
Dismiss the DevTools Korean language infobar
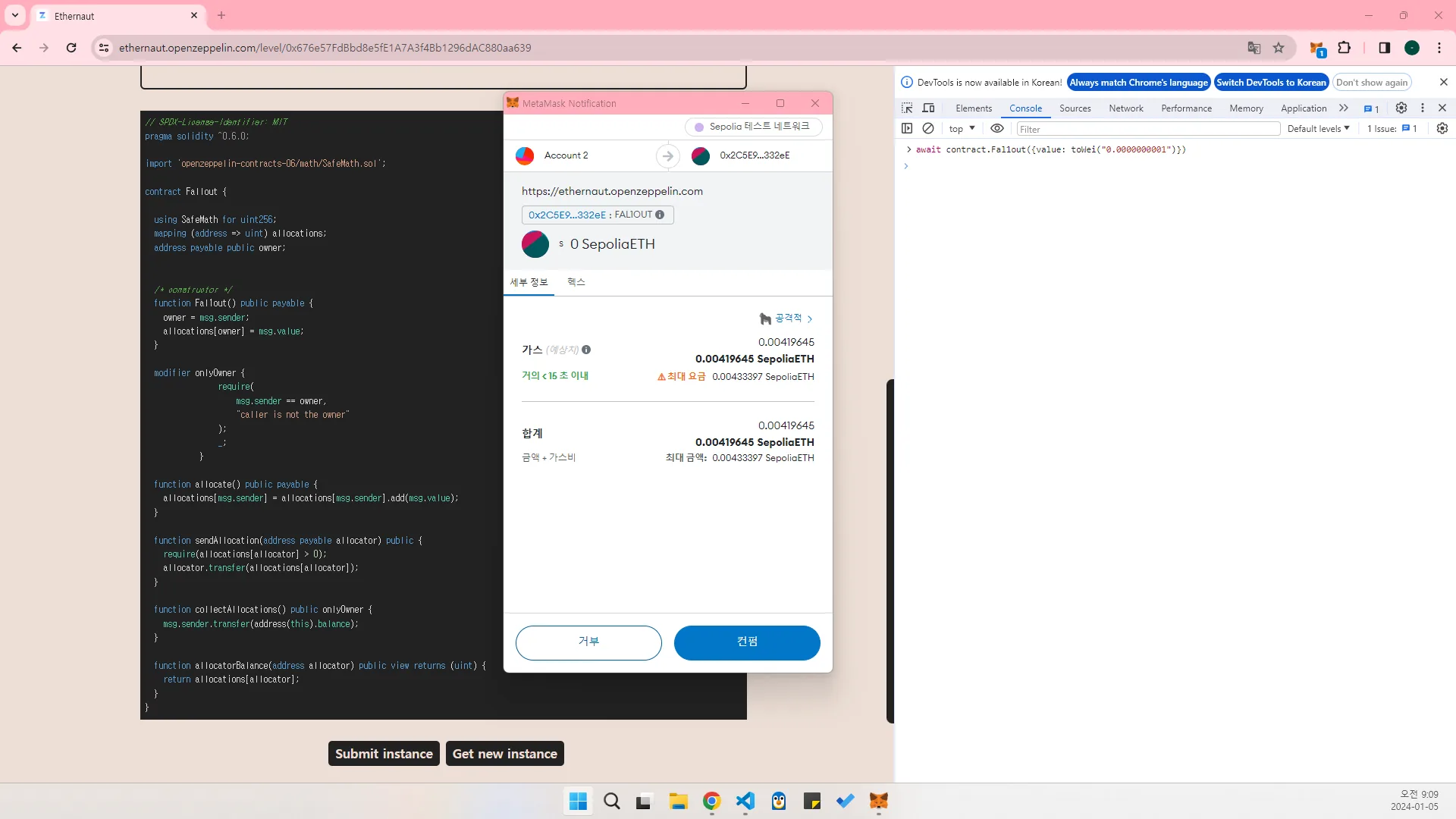pos(1444,82)
